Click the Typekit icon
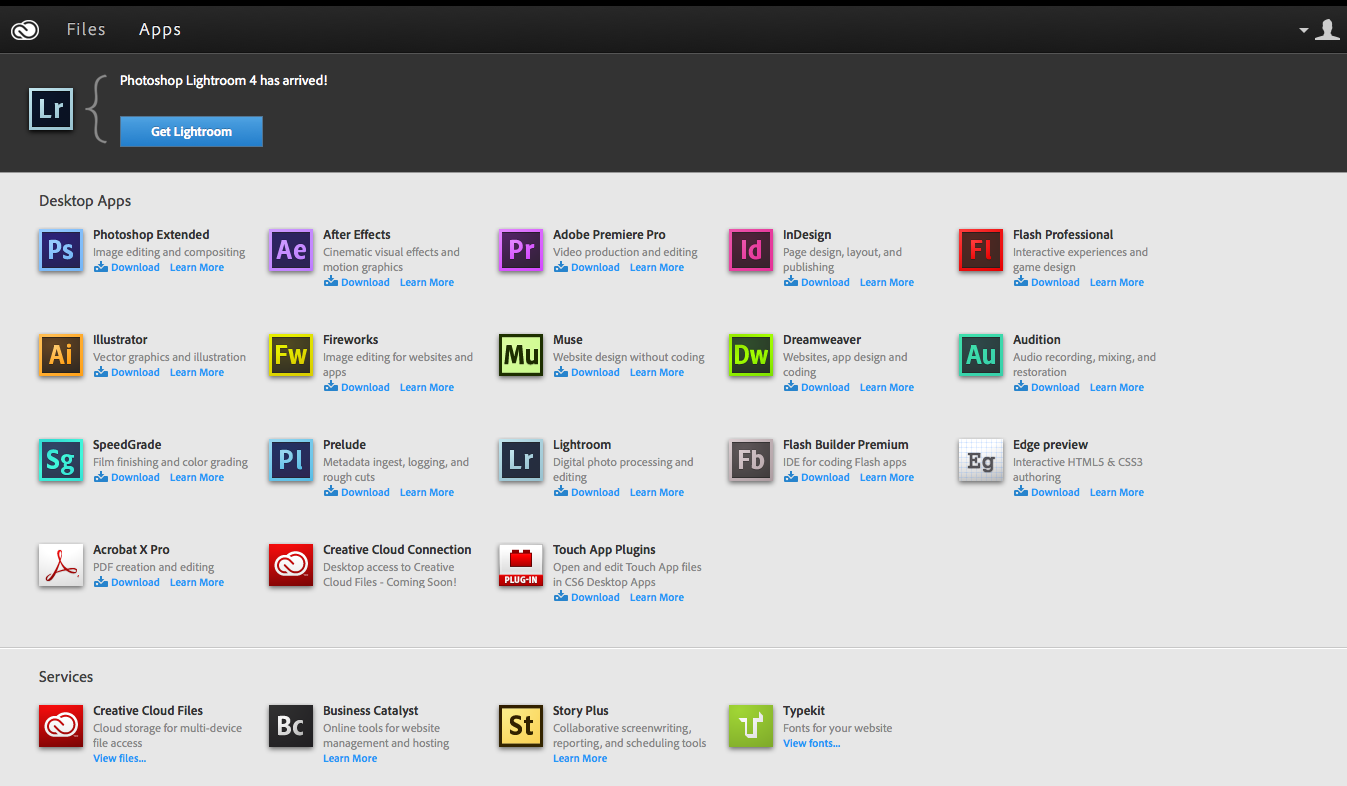Viewport: 1347px width, 786px height. (751, 726)
